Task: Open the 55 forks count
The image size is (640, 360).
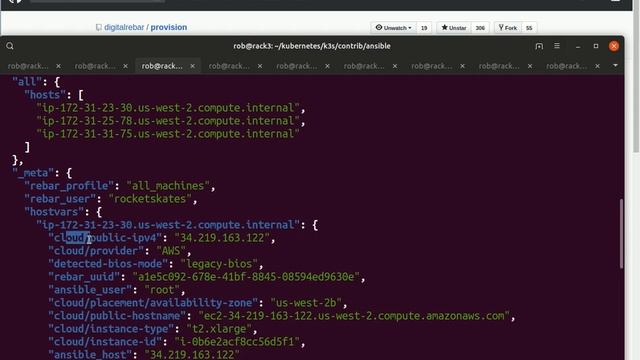Action: point(529,28)
